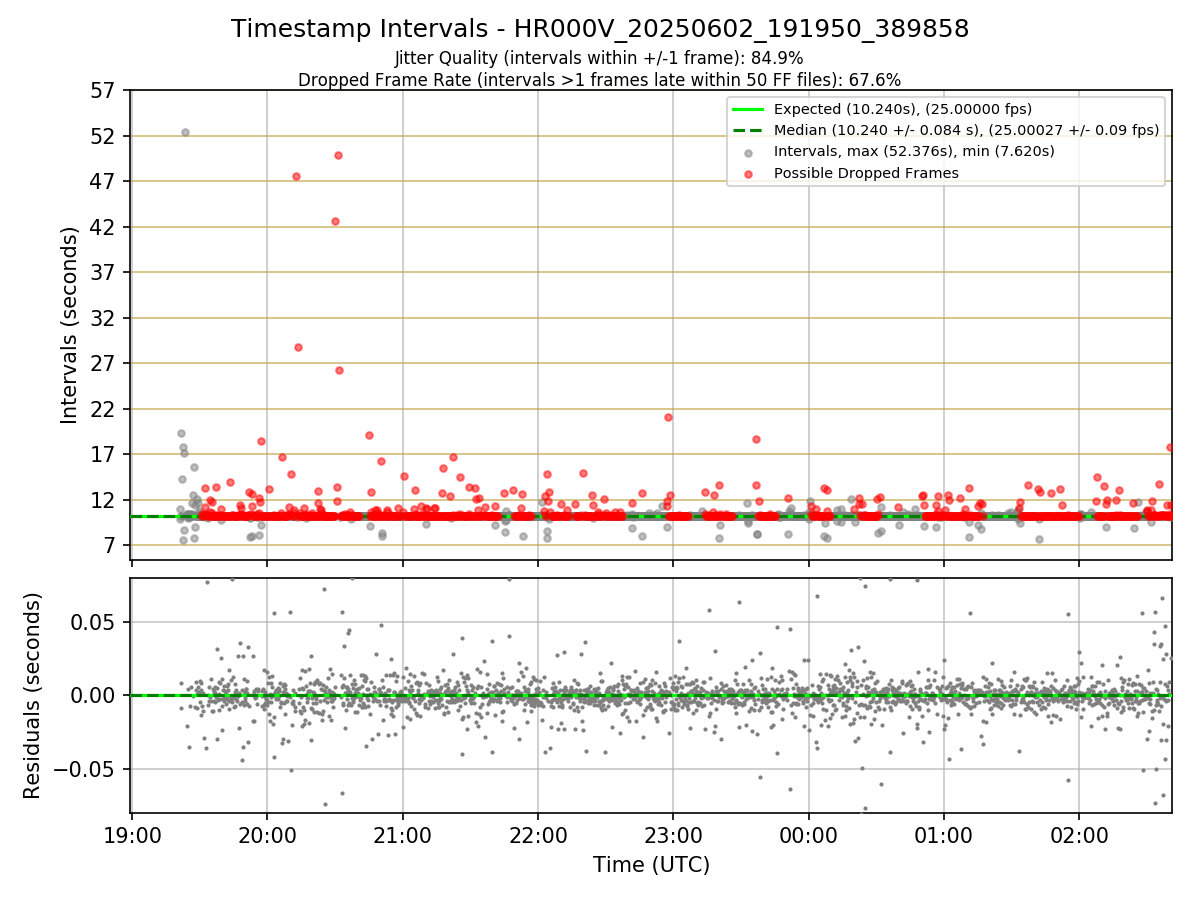
Task: Click the 12 y-axis tick label
Action: [x=104, y=500]
